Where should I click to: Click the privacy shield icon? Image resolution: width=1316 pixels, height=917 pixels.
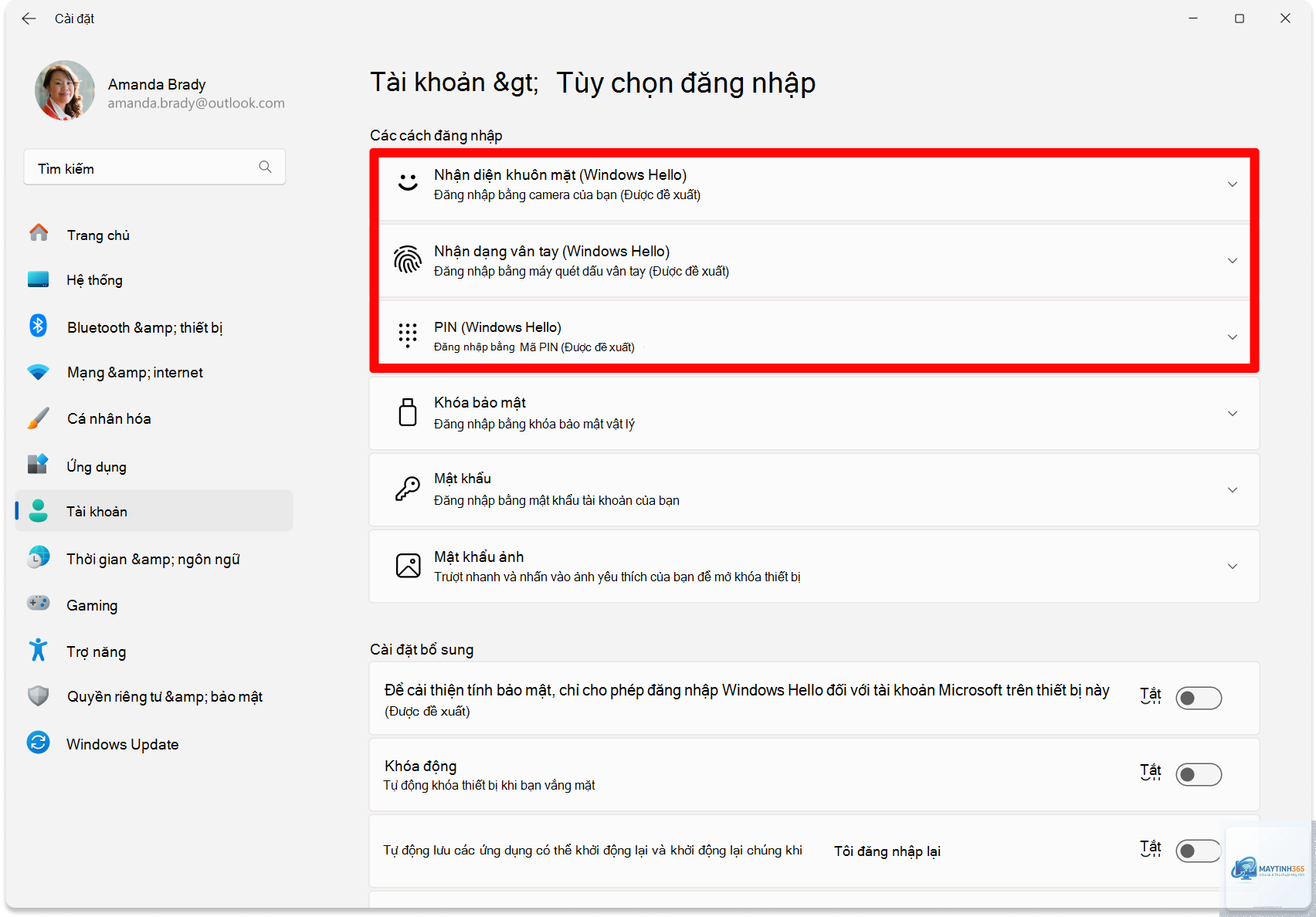click(x=39, y=696)
